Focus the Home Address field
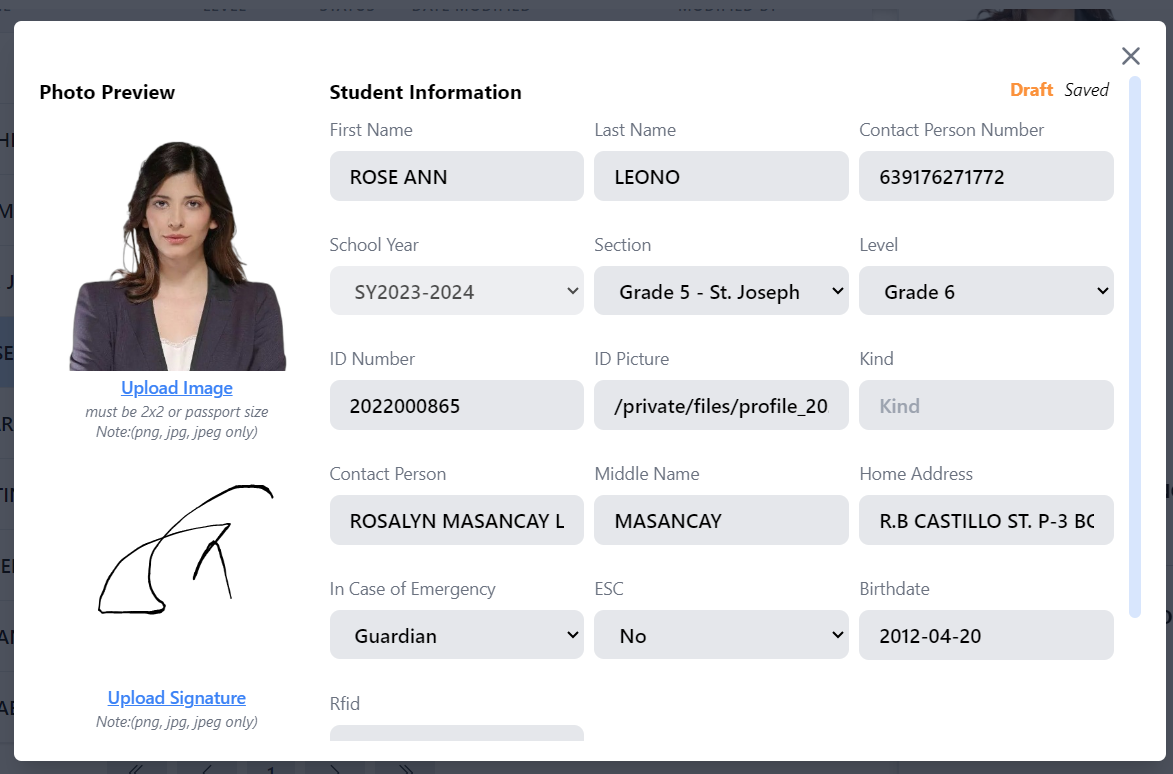The height and width of the screenshot is (774, 1173). (x=986, y=521)
